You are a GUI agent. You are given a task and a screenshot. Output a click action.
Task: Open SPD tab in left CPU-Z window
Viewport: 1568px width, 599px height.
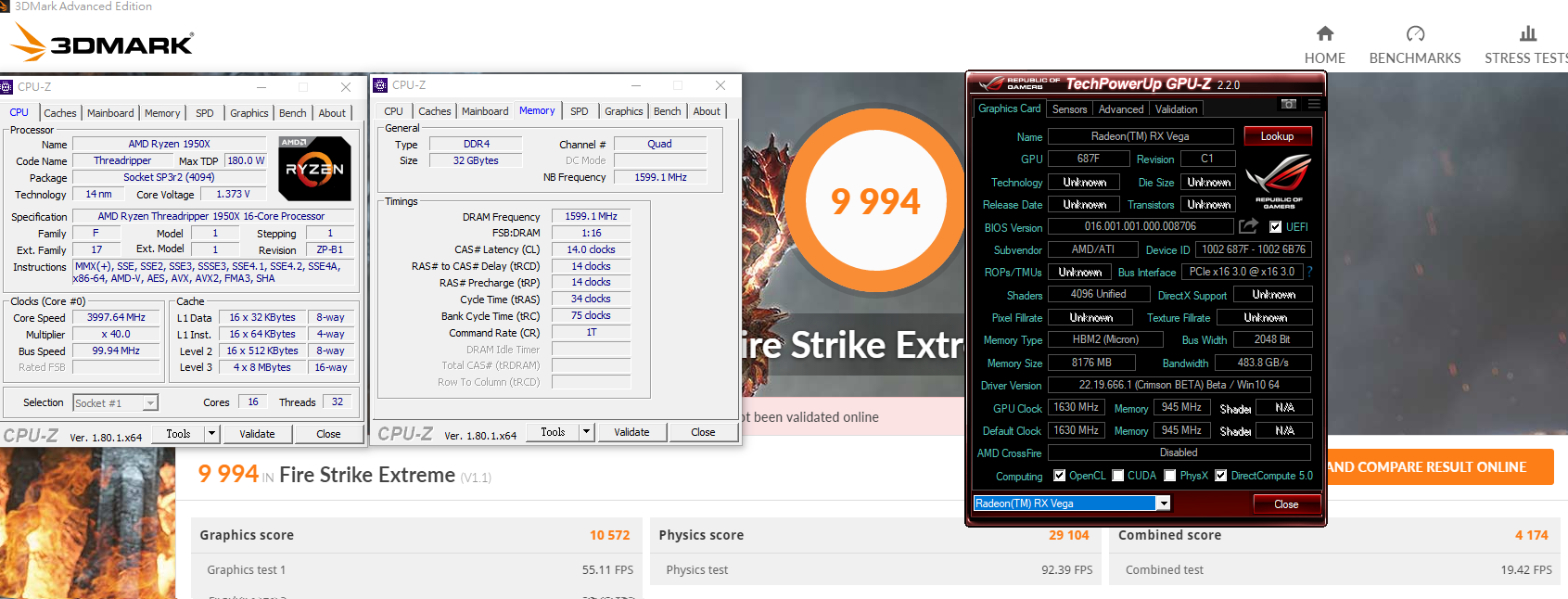[205, 113]
